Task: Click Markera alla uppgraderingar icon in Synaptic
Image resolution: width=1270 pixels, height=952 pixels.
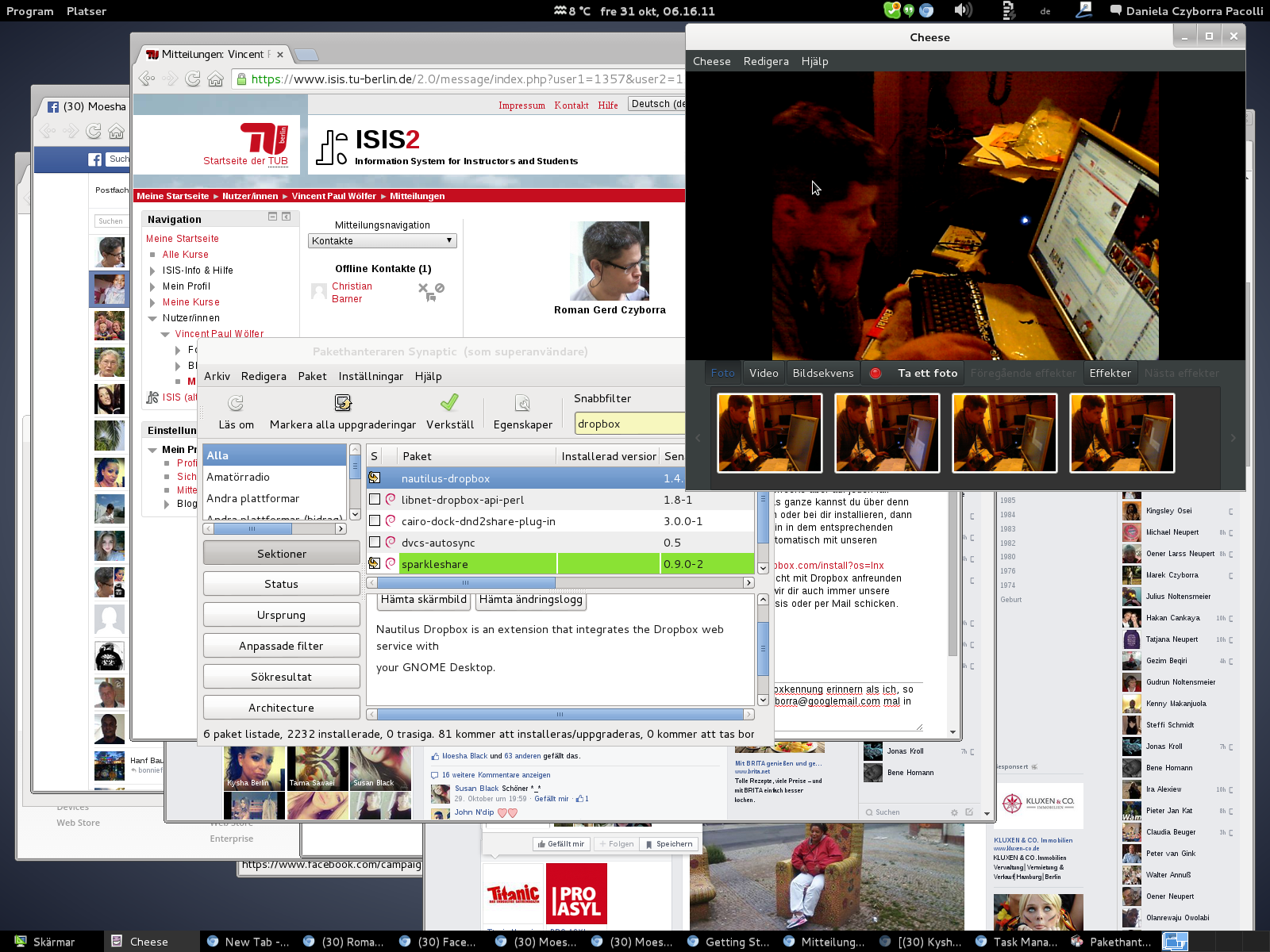Action: (343, 403)
